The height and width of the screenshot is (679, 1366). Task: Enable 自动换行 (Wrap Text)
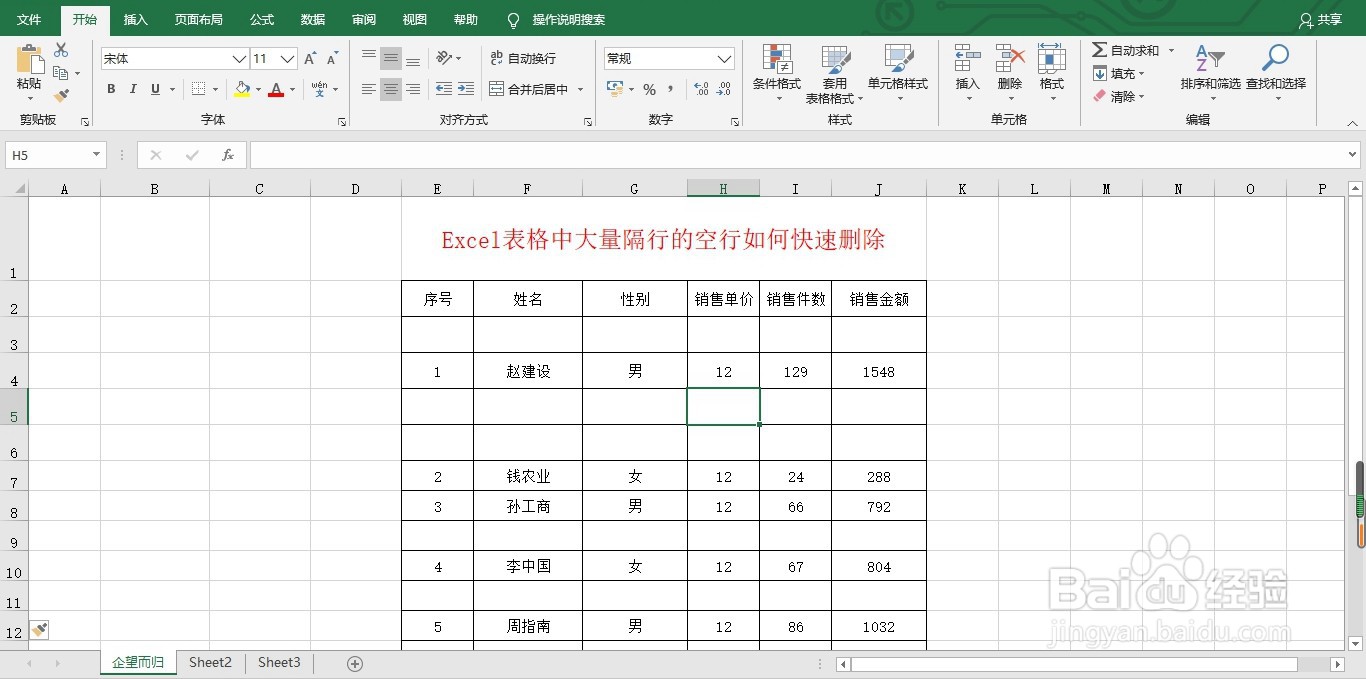coord(527,58)
